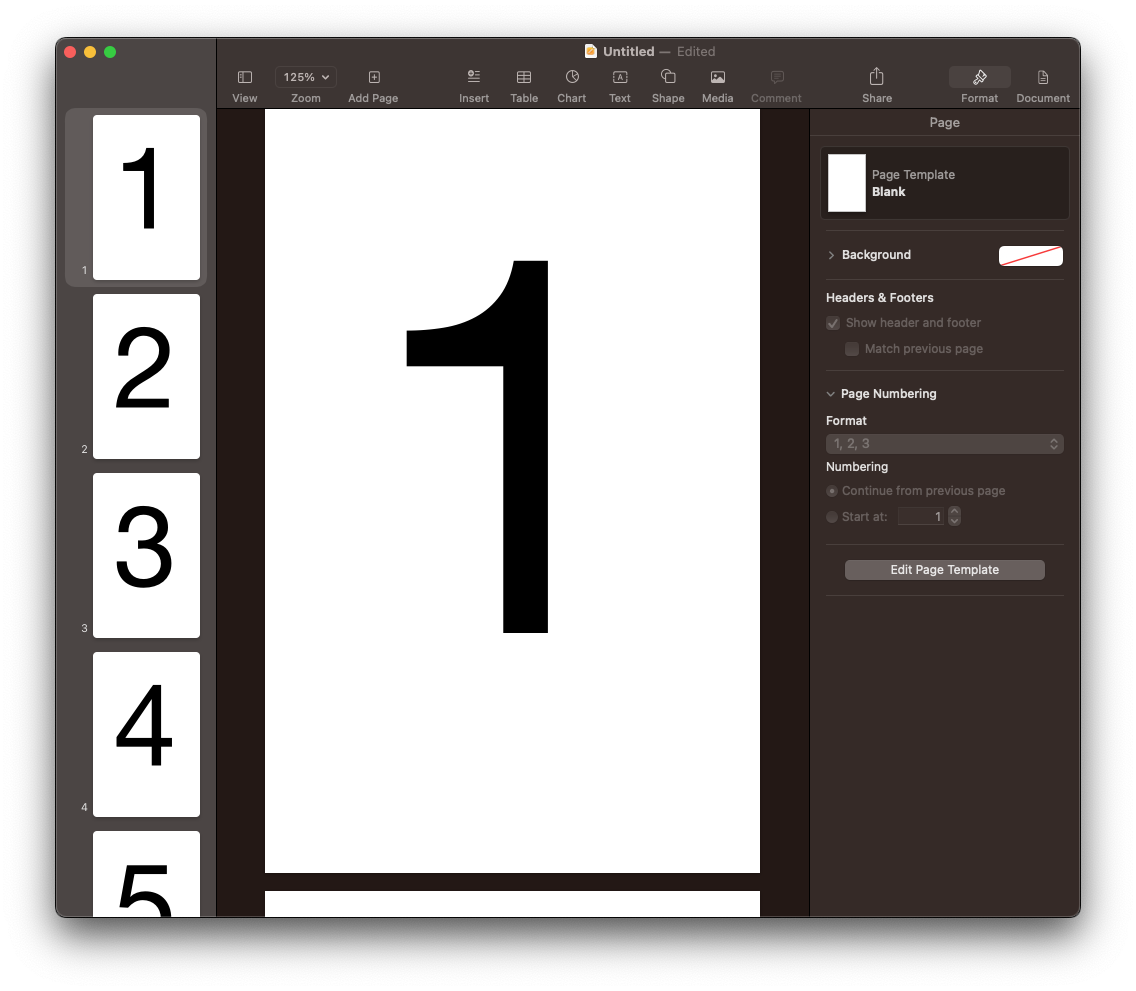Open the Media browser icon
The image size is (1136, 991).
pyautogui.click(x=717, y=78)
